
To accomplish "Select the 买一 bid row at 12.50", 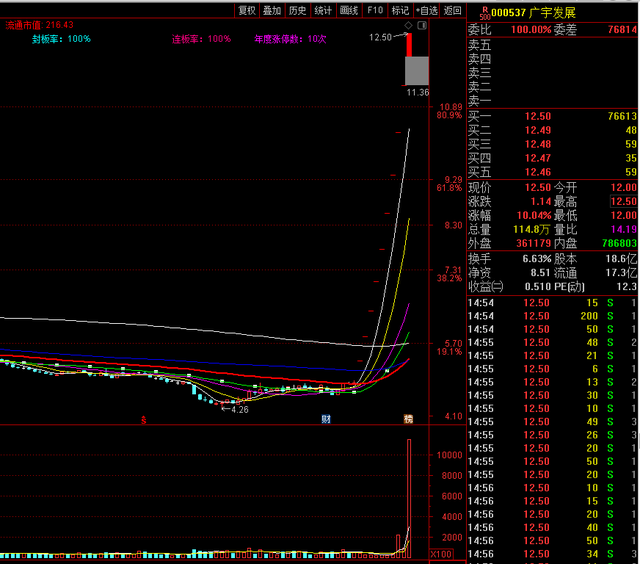I will point(552,116).
